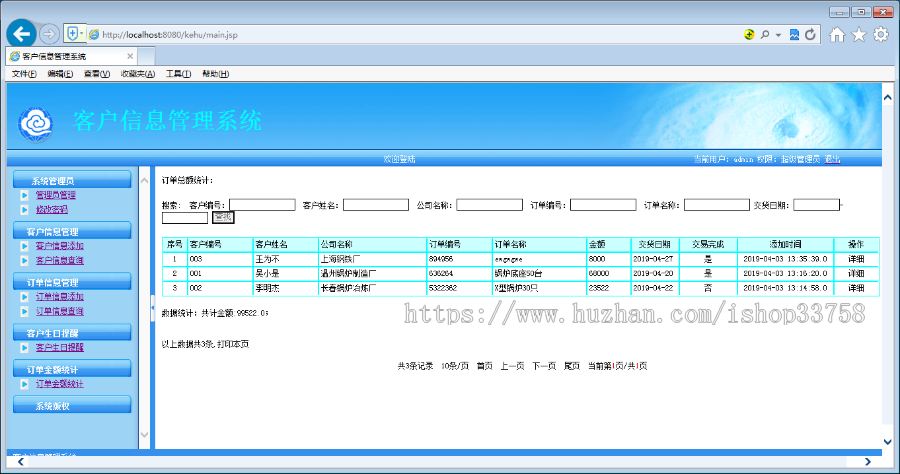This screenshot has height=474, width=900.
Task: Click the 查找 search button
Action: 223,217
